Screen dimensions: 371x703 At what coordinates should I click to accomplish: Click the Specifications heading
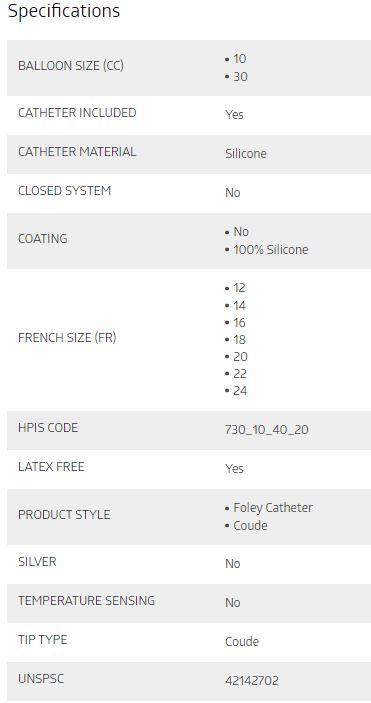pyautogui.click(x=64, y=11)
